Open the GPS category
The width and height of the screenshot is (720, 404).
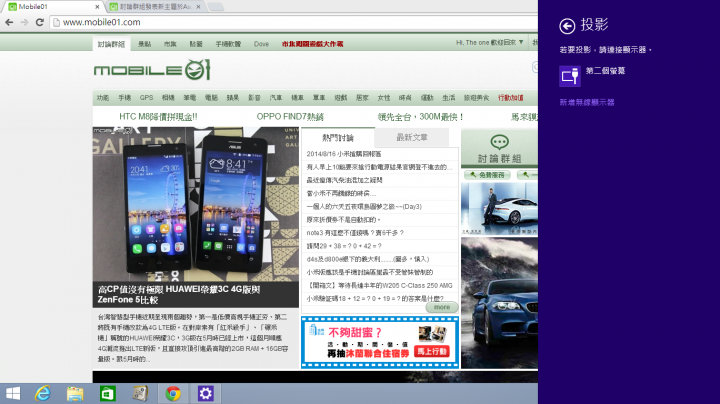pyautogui.click(x=146, y=98)
